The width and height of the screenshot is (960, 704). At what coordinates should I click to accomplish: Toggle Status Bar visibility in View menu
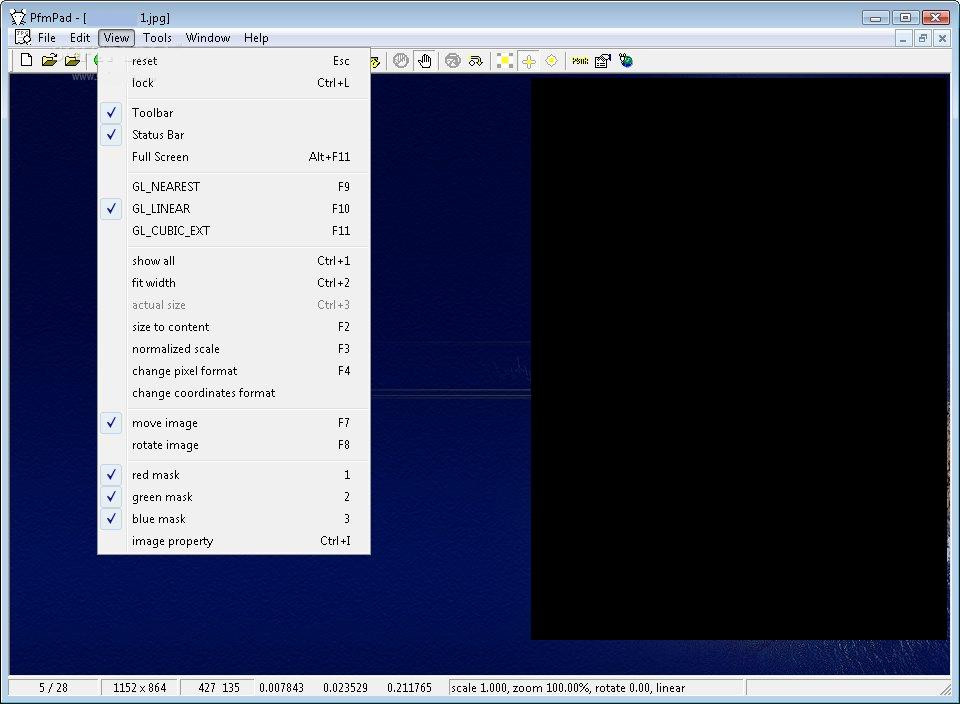click(x=234, y=135)
